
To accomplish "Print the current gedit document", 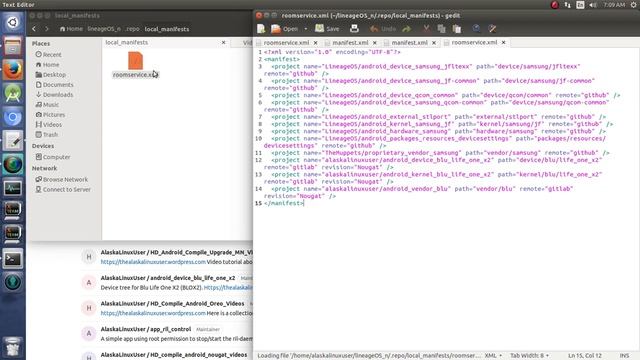I will click(354, 29).
